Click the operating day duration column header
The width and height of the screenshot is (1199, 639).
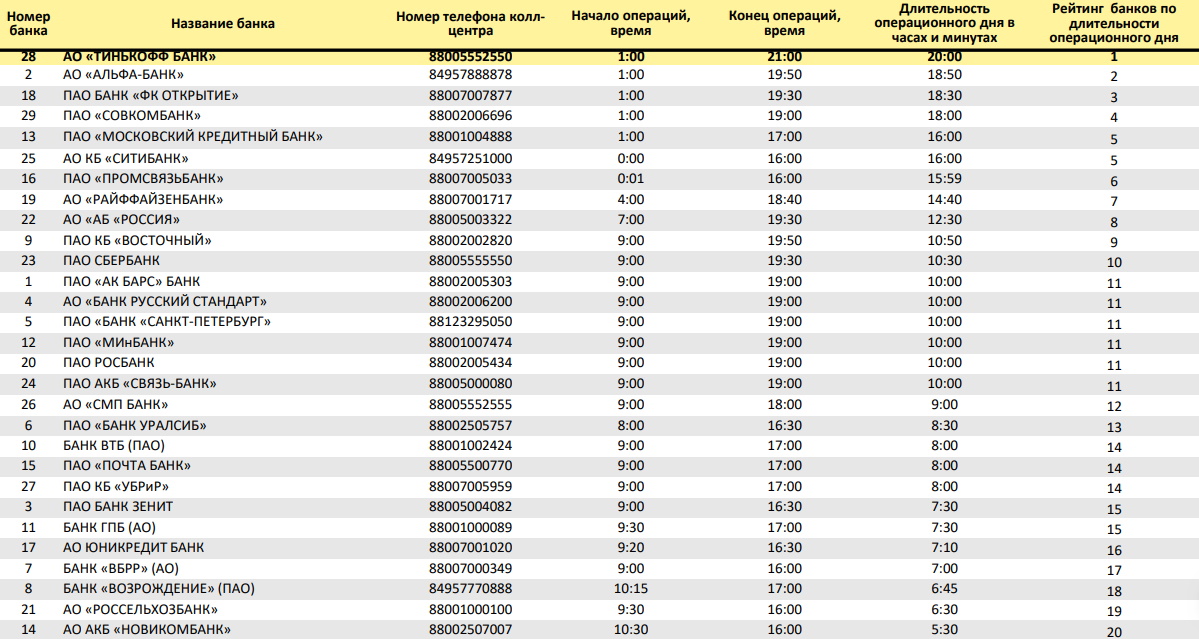pyautogui.click(x=944, y=24)
